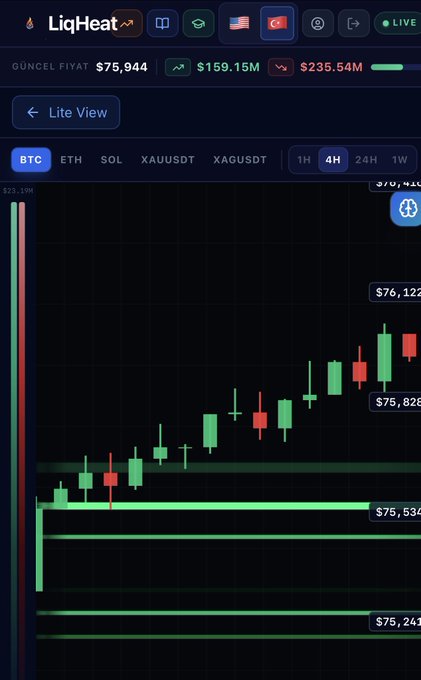Click the $75,534 price label
The image size is (421, 680).
[396, 512]
